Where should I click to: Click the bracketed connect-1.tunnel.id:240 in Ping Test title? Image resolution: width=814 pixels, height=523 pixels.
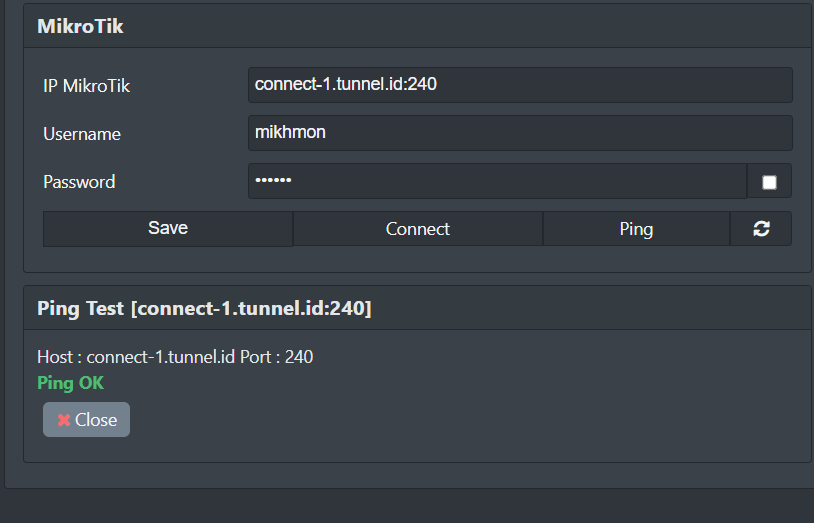pyautogui.click(x=251, y=309)
